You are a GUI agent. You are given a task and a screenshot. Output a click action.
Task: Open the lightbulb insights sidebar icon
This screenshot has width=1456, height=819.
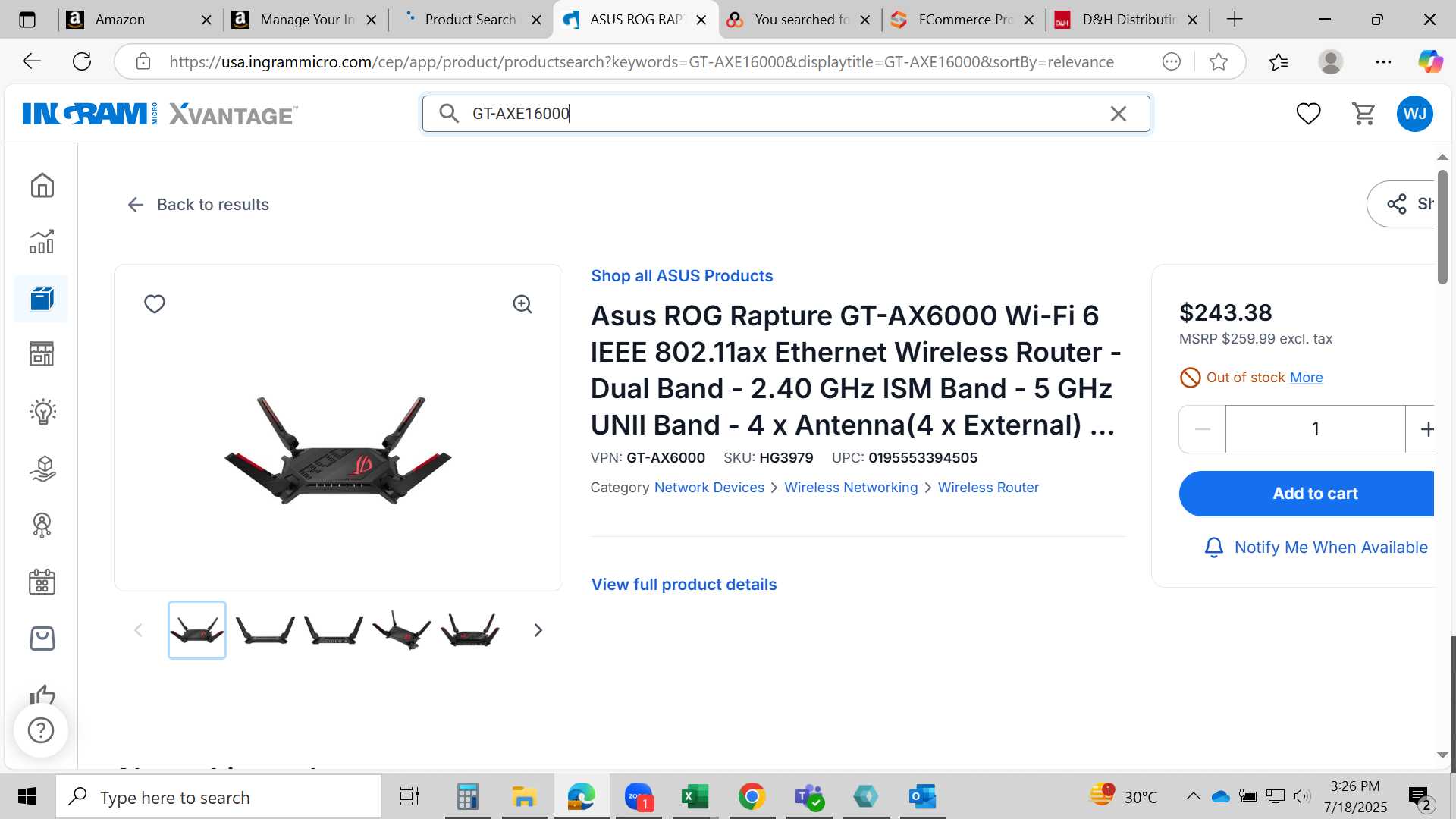point(42,412)
